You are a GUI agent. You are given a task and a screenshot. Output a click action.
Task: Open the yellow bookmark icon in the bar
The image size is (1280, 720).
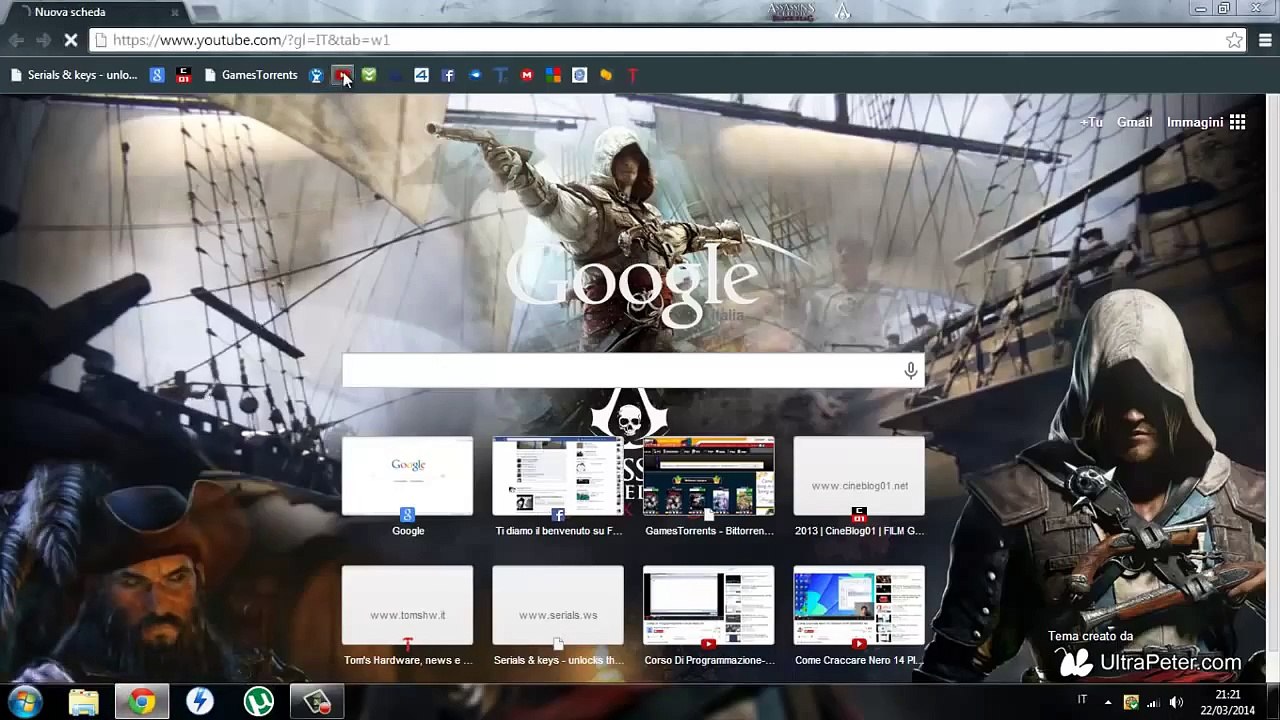click(606, 75)
